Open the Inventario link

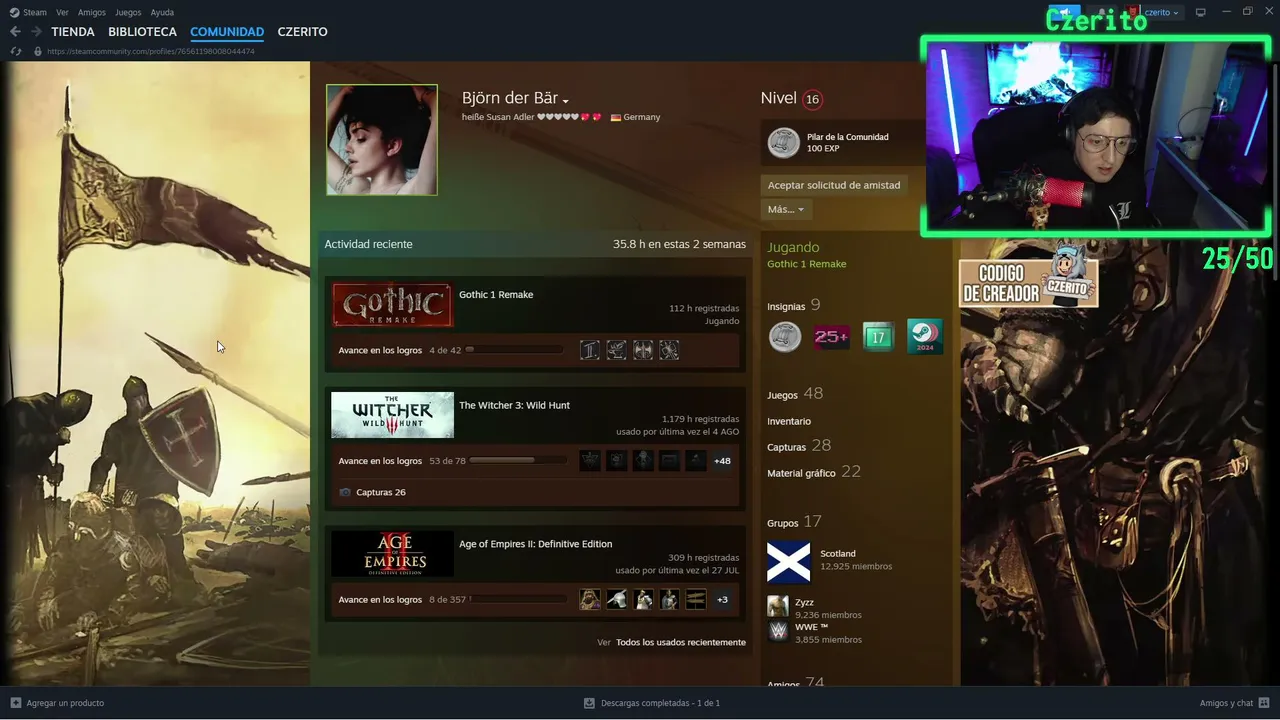pos(789,422)
